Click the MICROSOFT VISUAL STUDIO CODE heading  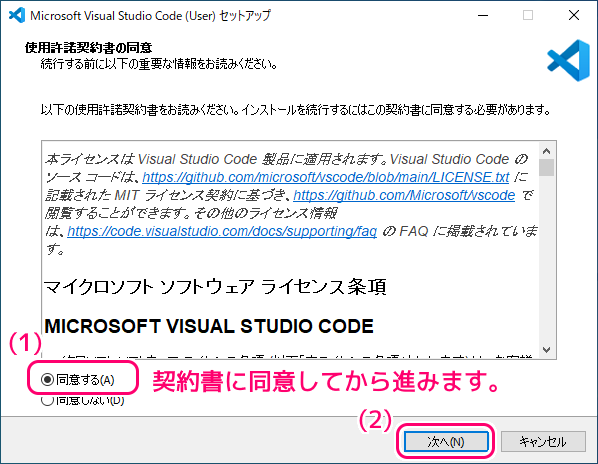click(209, 326)
